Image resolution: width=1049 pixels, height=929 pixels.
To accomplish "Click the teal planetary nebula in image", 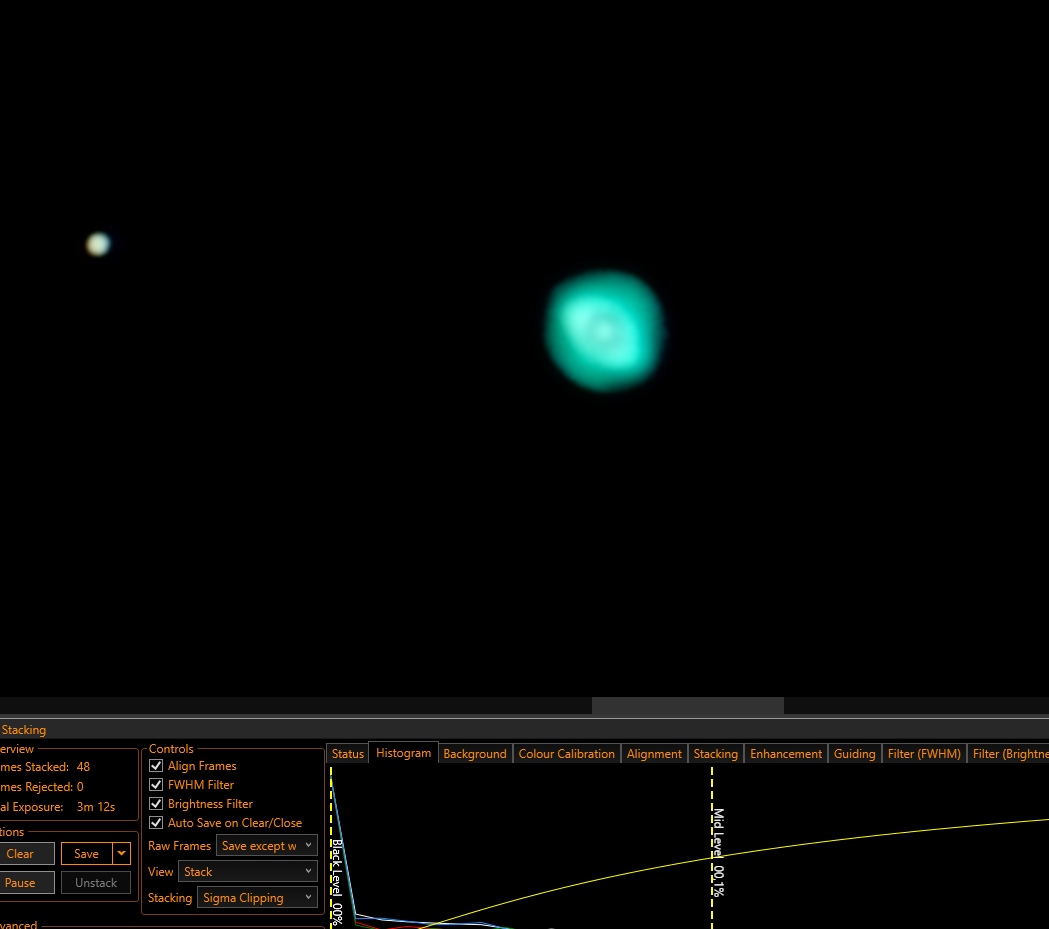I will pos(605,330).
